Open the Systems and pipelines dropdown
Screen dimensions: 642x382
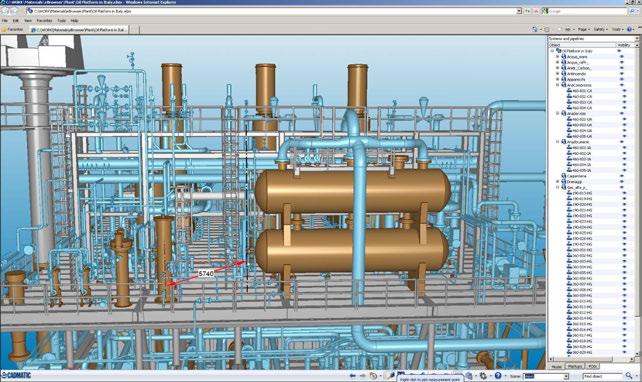[x=636, y=38]
